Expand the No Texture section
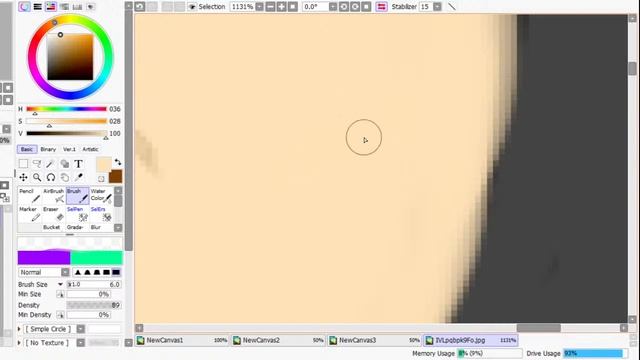Viewport: 640px width, 360px height. 19,343
